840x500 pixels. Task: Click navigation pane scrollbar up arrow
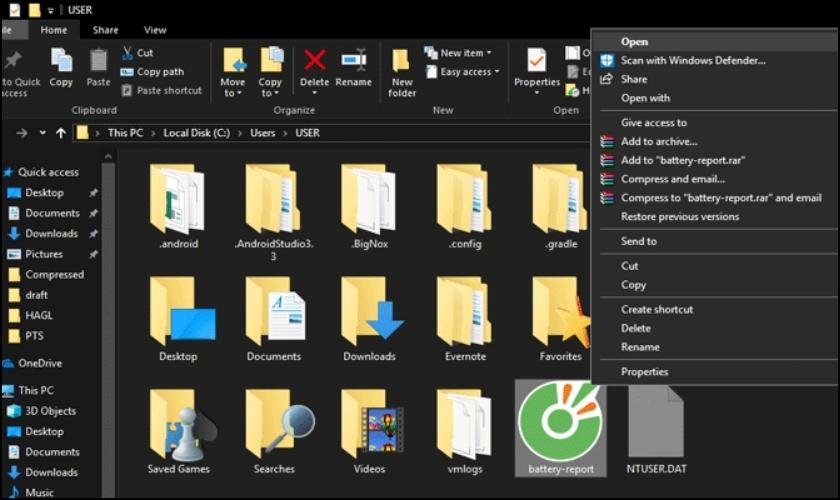pyautogui.click(x=108, y=156)
